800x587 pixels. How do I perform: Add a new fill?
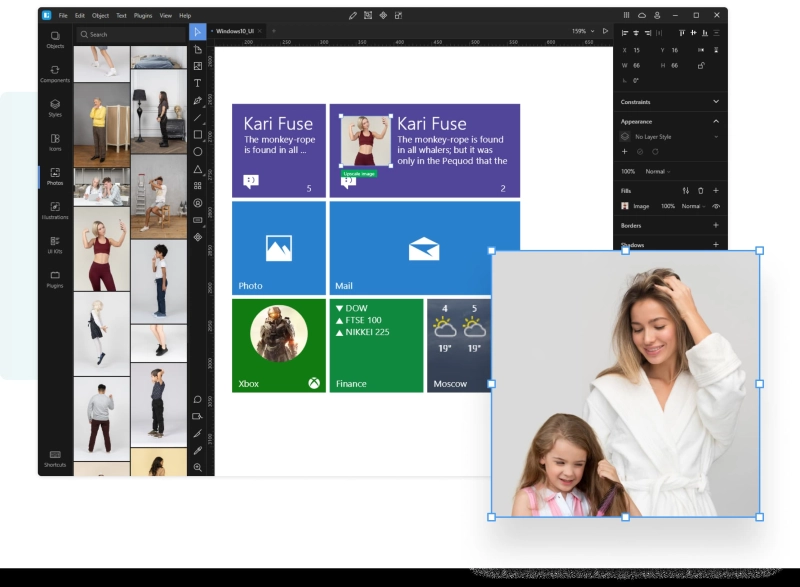click(716, 191)
